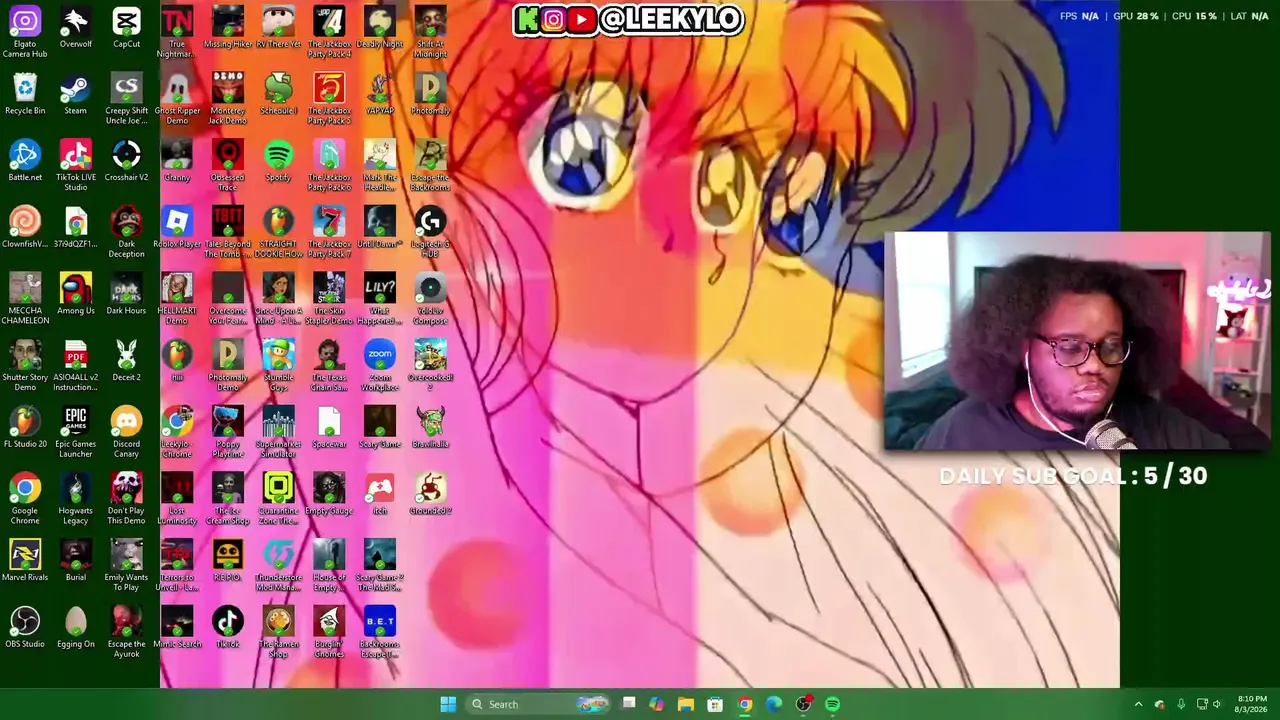
Task: Launch The Jackbox Party Pack 4
Action: pos(329,32)
